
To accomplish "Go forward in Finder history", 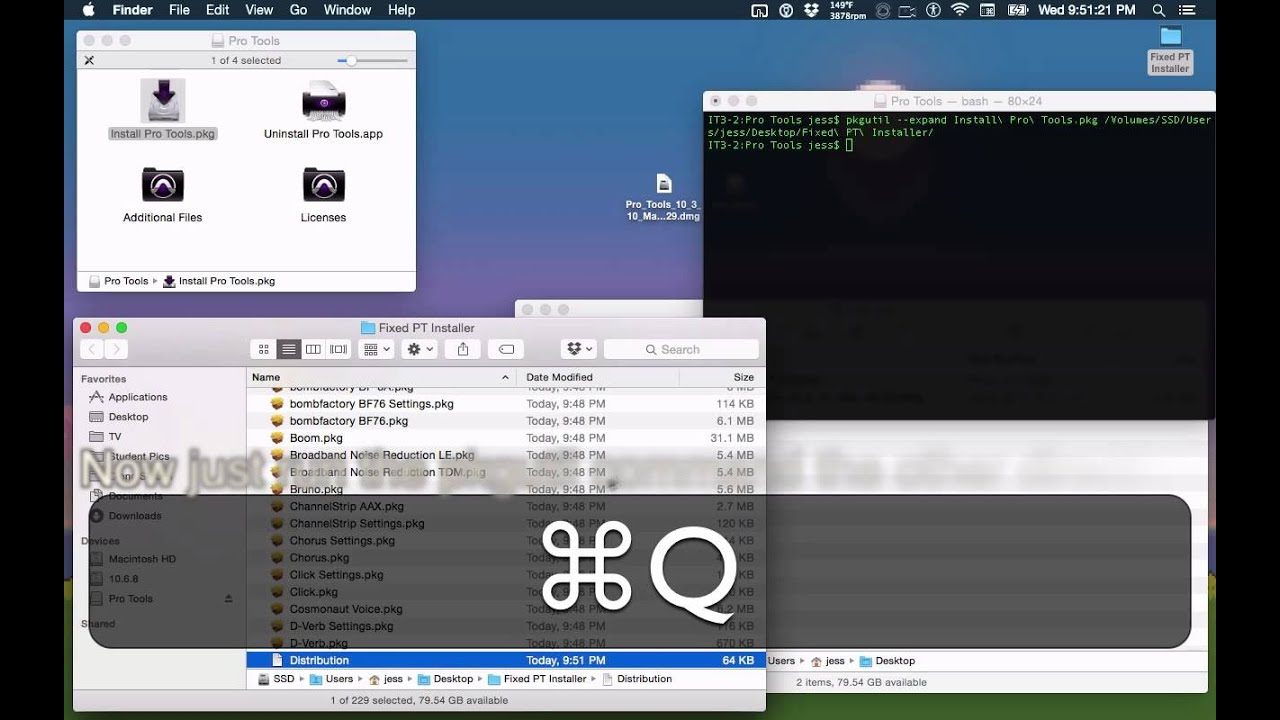I will click(116, 349).
